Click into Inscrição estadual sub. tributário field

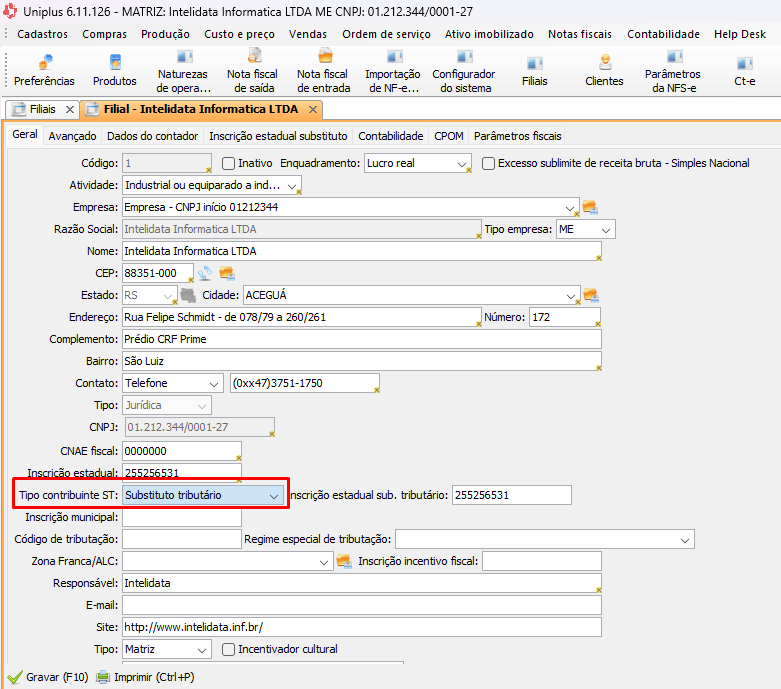click(512, 496)
